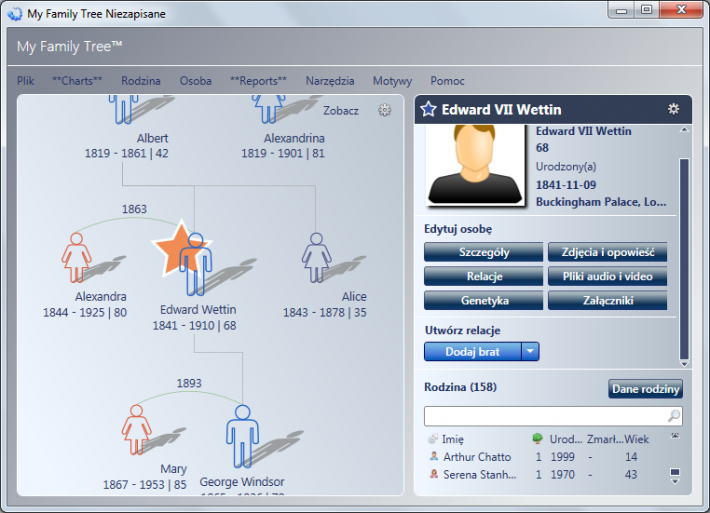Close the My Family Tree window

[681, 10]
